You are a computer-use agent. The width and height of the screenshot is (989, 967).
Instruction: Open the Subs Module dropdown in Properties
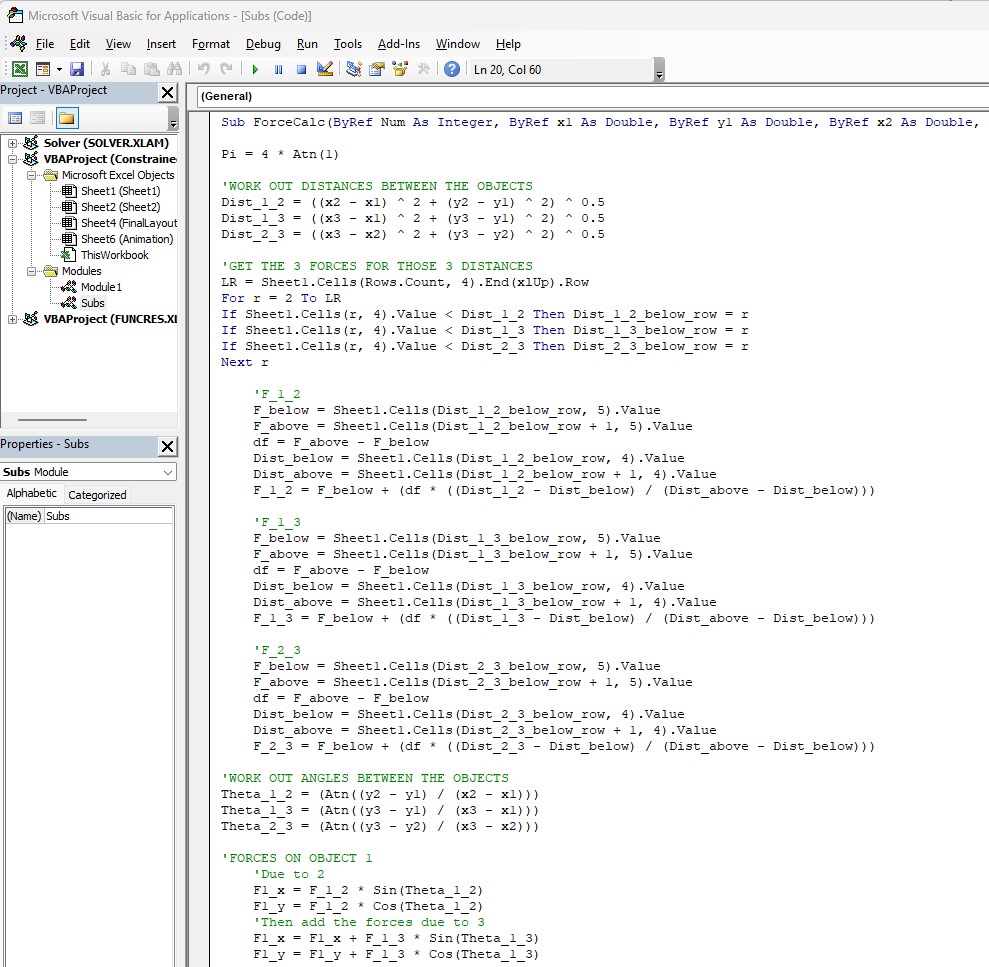tap(167, 472)
